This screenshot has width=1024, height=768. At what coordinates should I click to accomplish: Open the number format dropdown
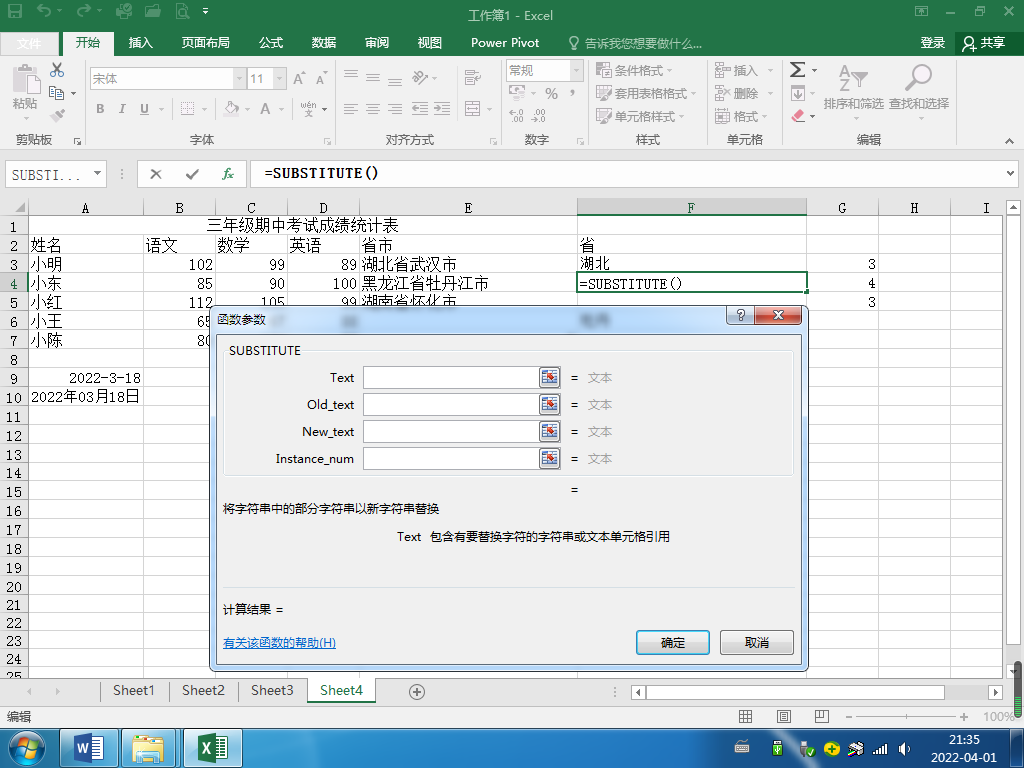[x=576, y=70]
